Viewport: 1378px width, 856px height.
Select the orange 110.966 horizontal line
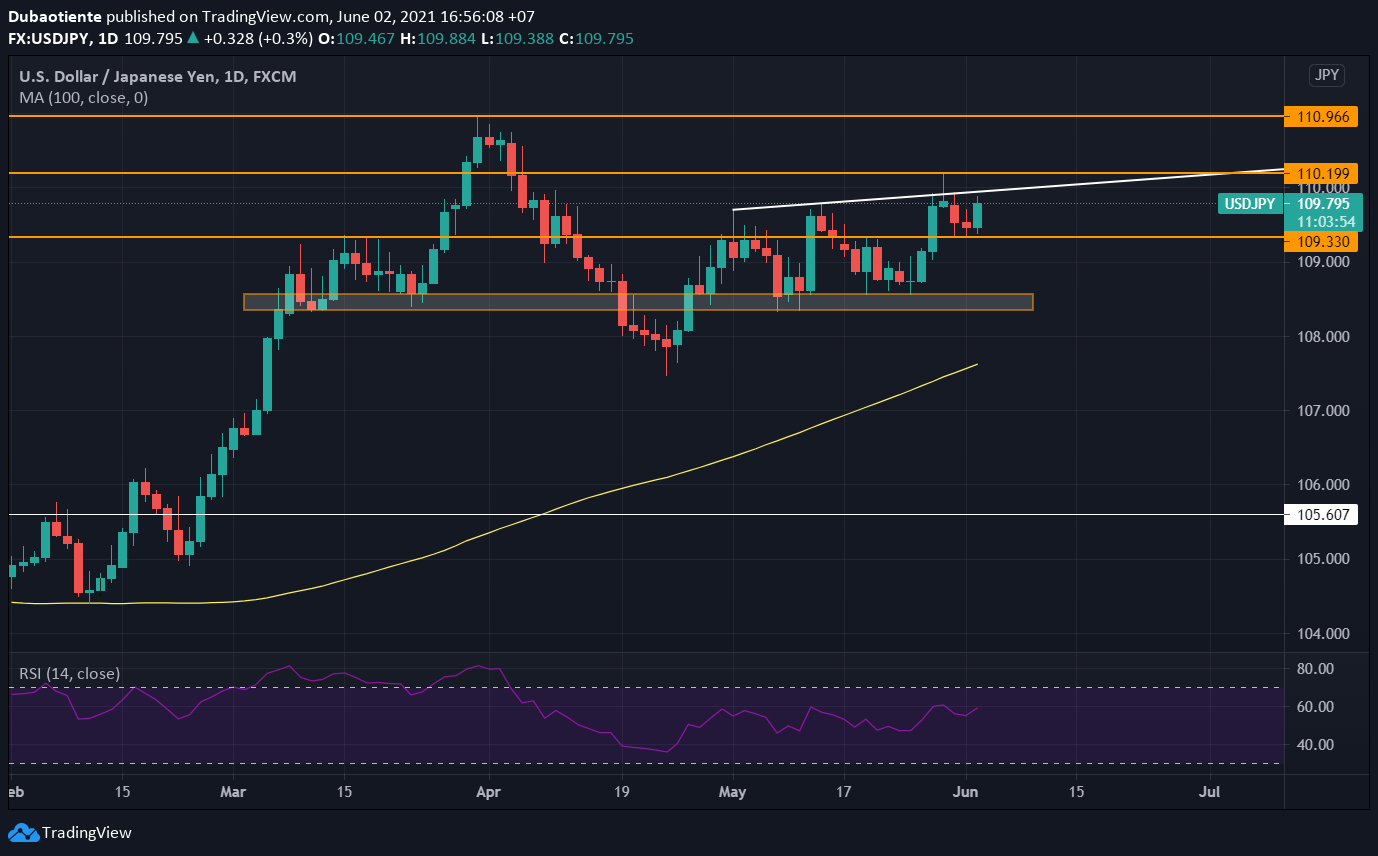(646, 116)
